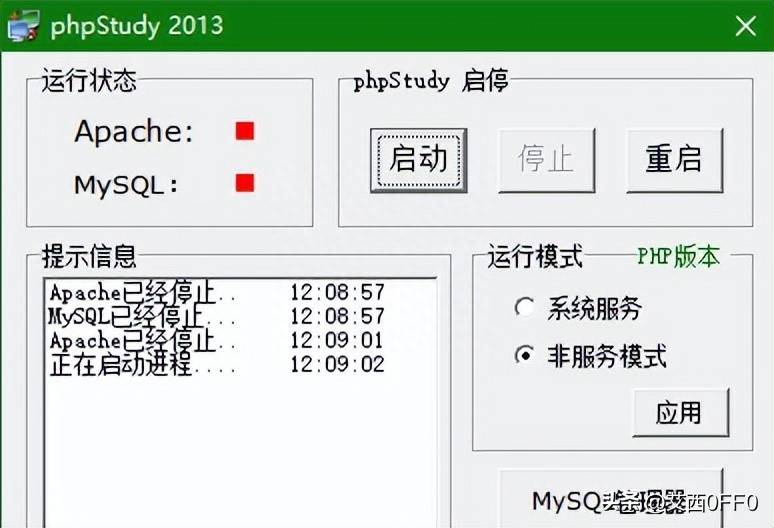The width and height of the screenshot is (774, 528).
Task: Click the red Apache status indicator
Action: point(245,131)
